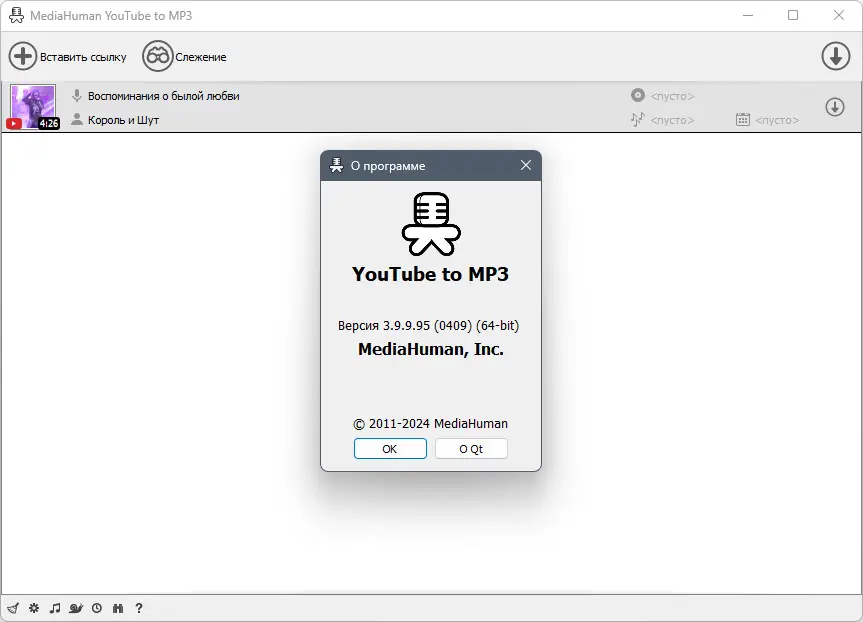Close the О программе dialog
The image size is (863, 622).
526,165
